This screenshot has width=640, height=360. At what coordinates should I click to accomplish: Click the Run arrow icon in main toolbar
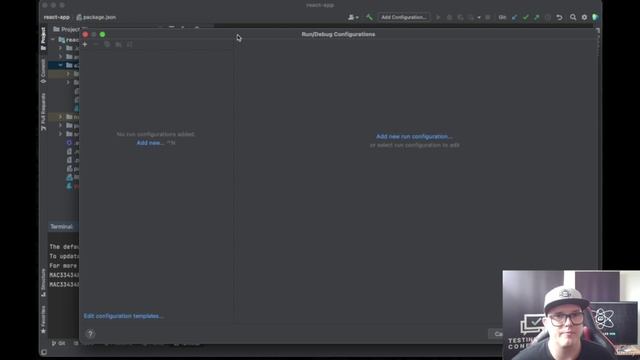pos(438,17)
